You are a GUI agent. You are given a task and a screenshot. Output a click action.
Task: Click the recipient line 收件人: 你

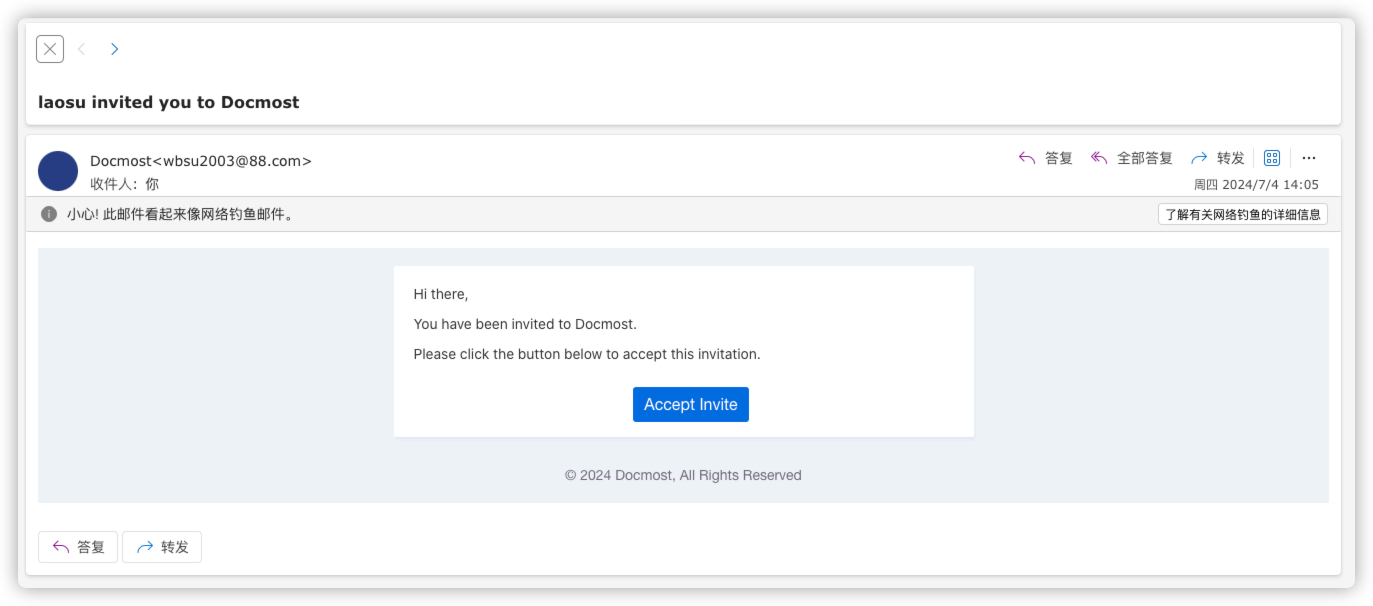point(124,184)
